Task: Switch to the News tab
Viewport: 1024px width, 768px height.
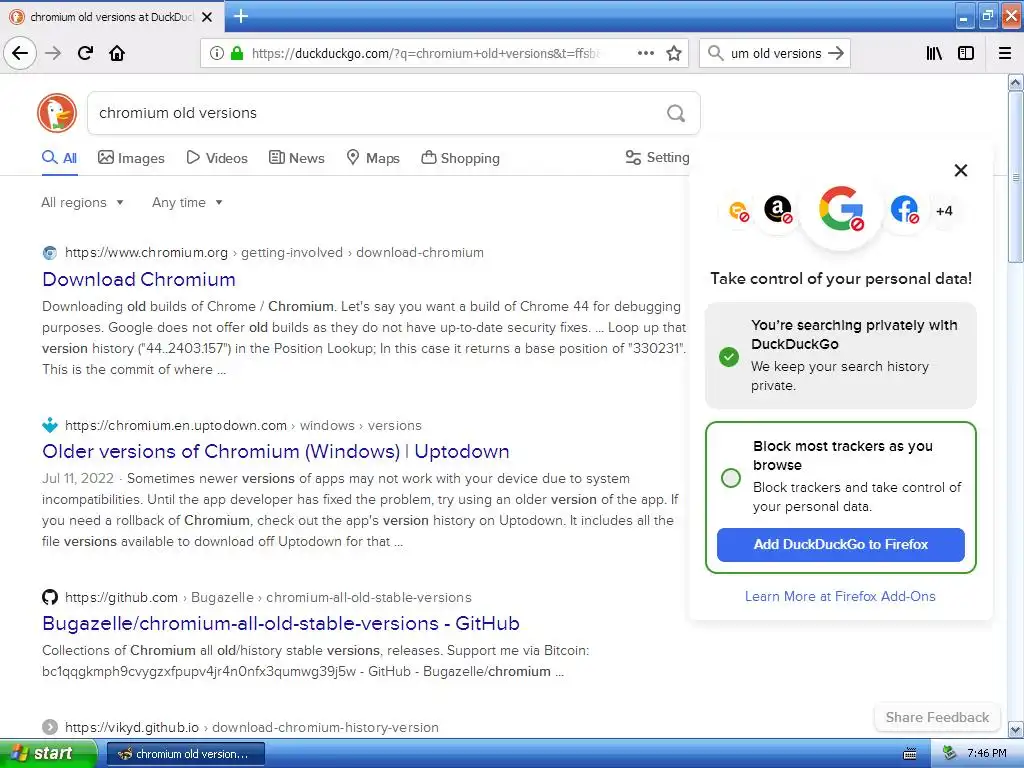Action: coord(296,158)
